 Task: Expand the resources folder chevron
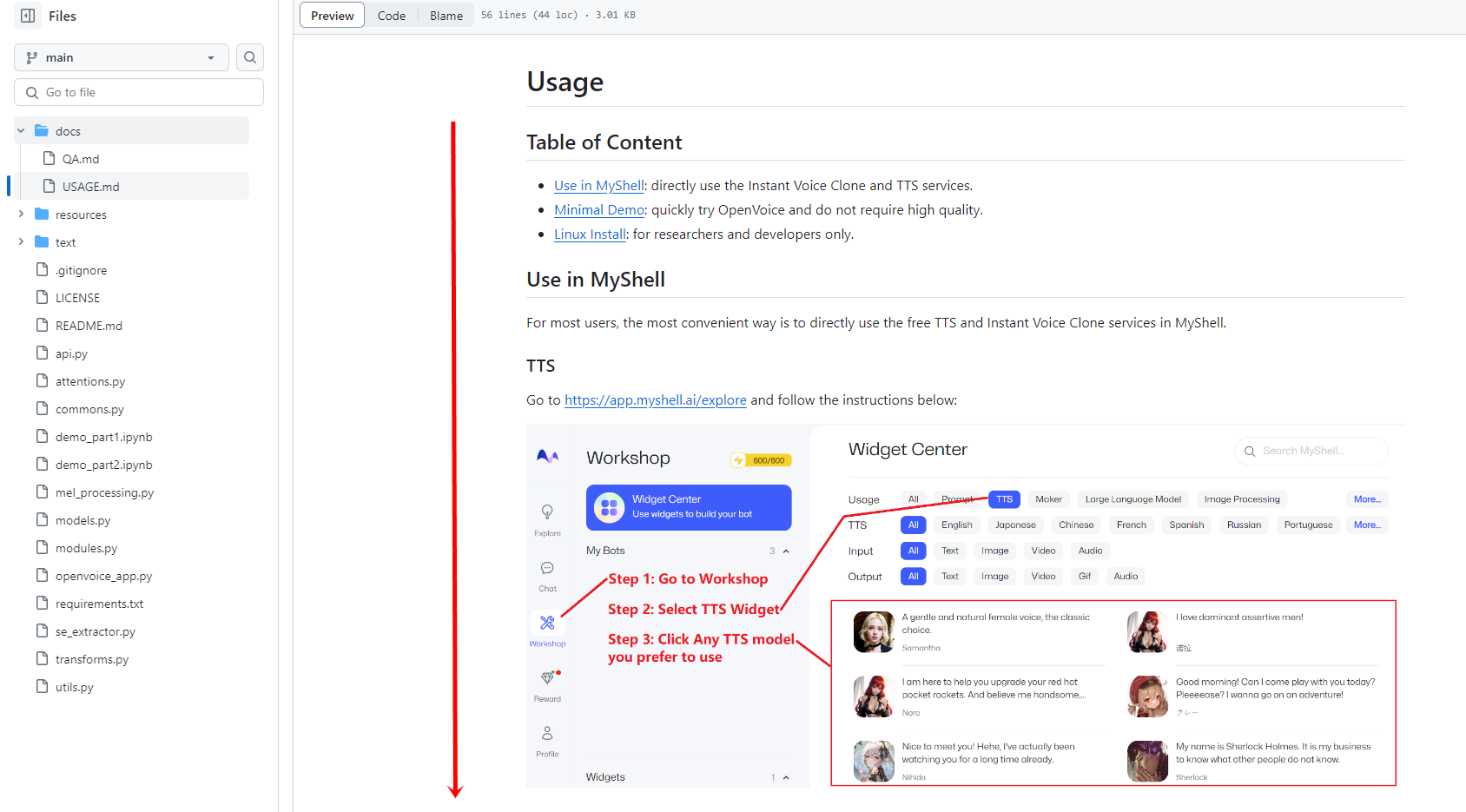[x=21, y=215]
